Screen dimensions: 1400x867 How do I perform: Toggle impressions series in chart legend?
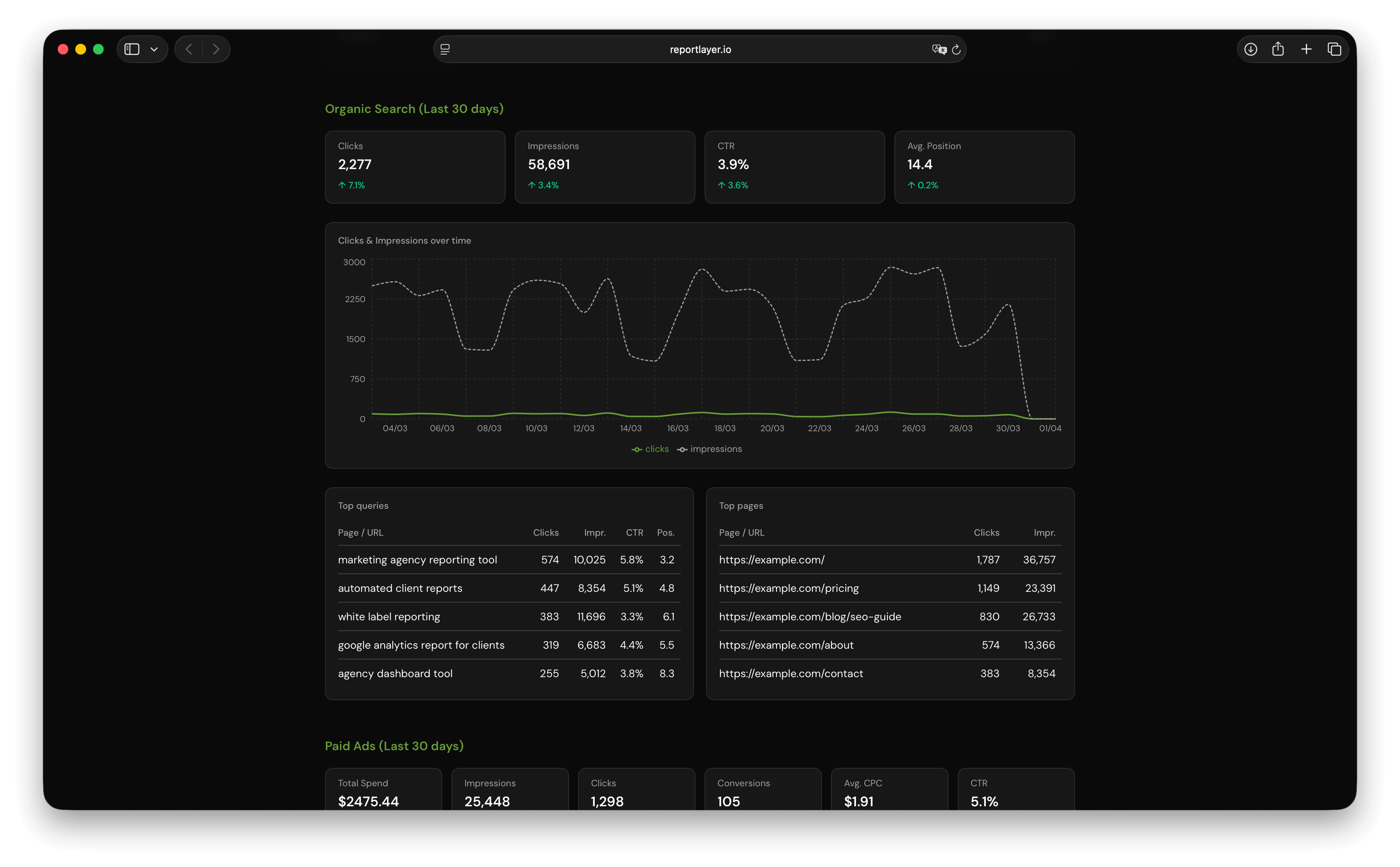click(x=710, y=449)
